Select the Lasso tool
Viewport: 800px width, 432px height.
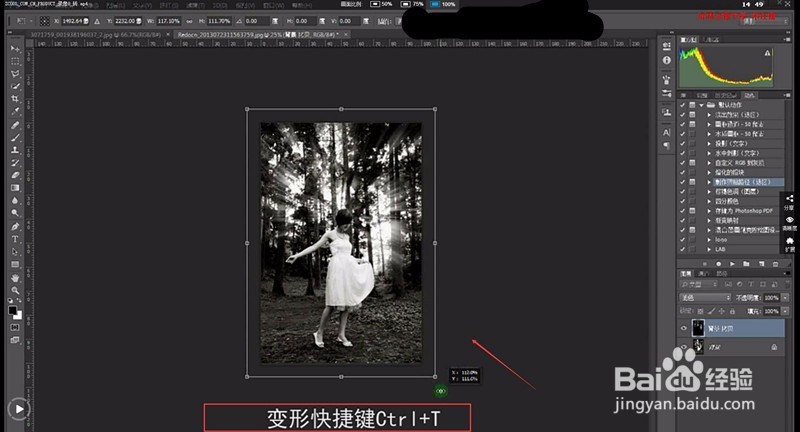click(x=15, y=74)
